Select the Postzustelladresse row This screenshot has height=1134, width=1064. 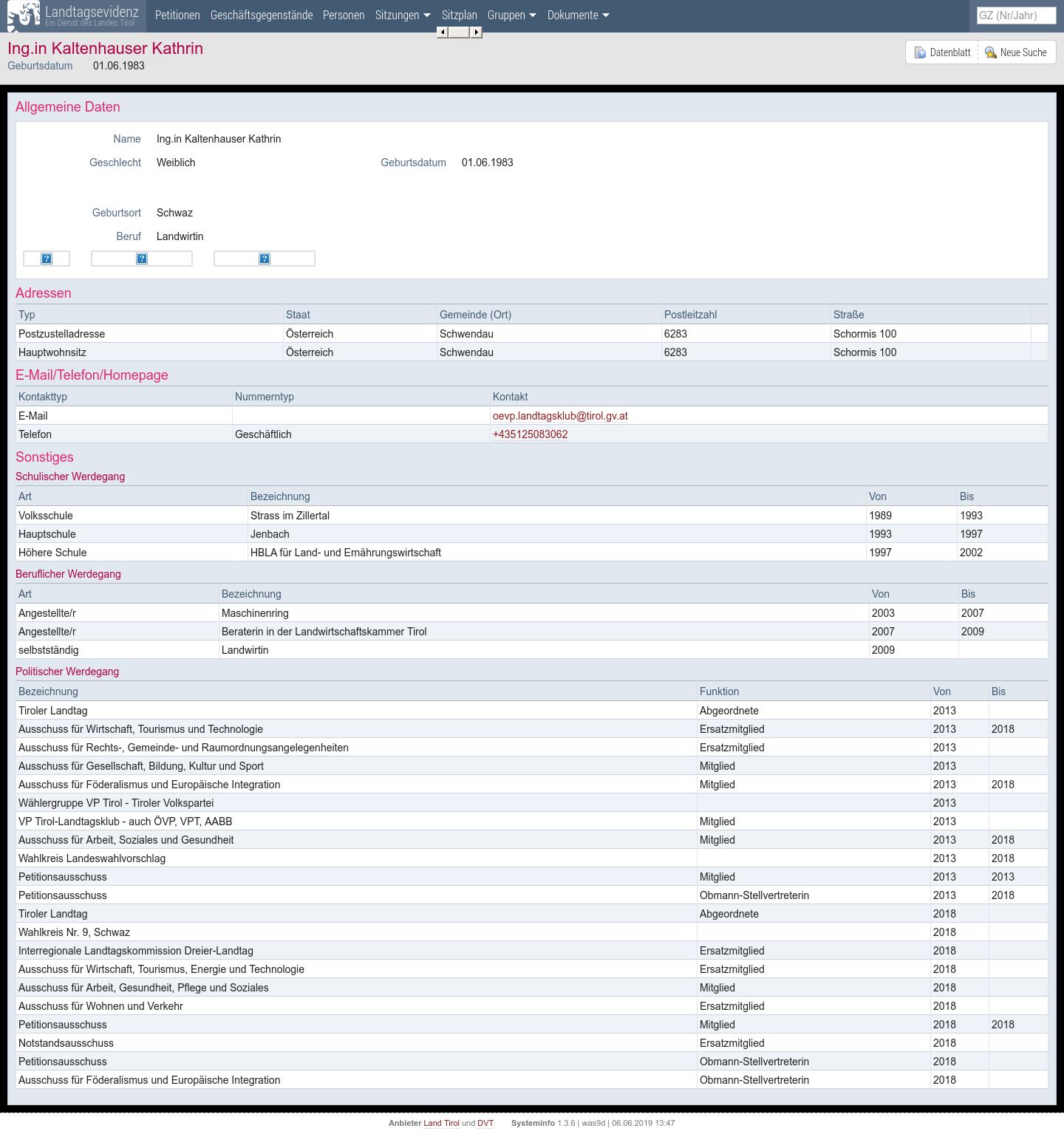[x=531, y=334]
